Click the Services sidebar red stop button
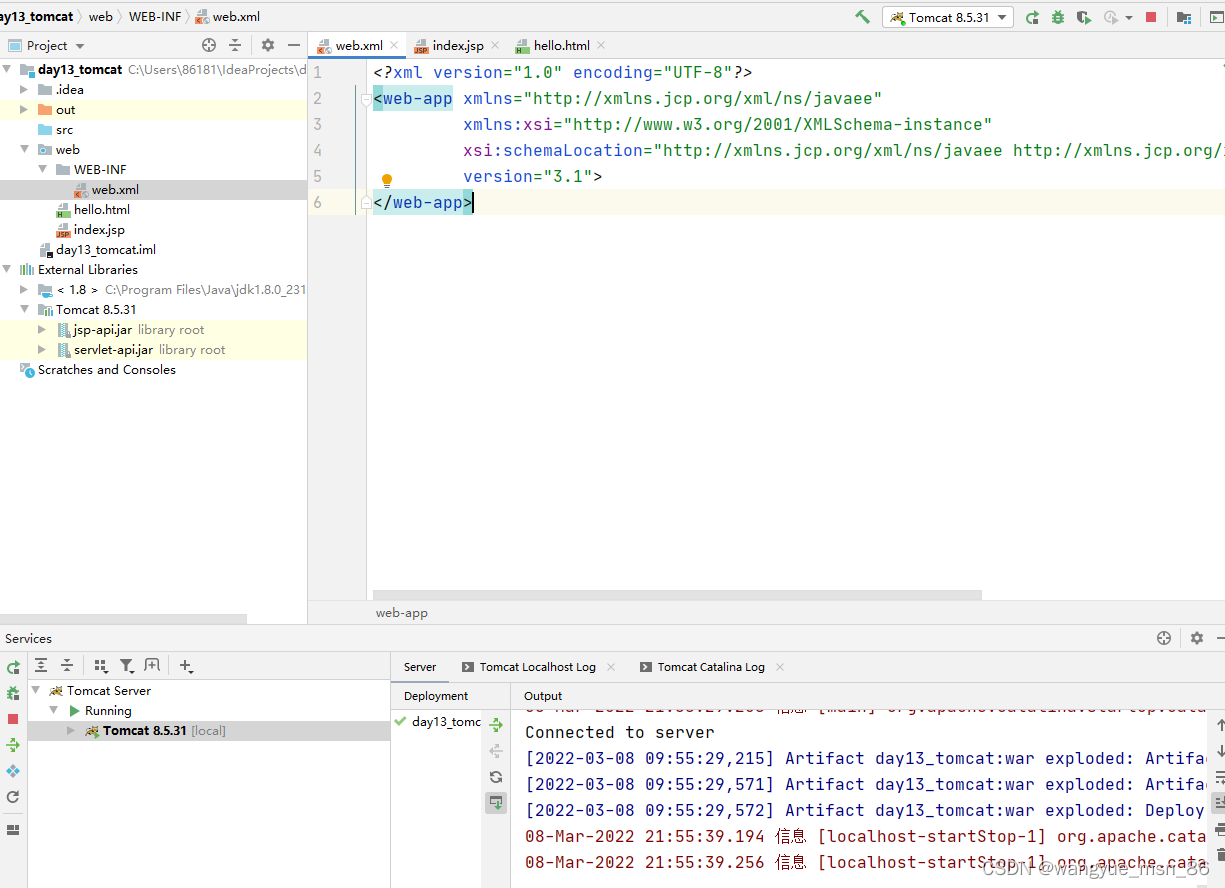The height and width of the screenshot is (888, 1225). pyautogui.click(x=13, y=719)
